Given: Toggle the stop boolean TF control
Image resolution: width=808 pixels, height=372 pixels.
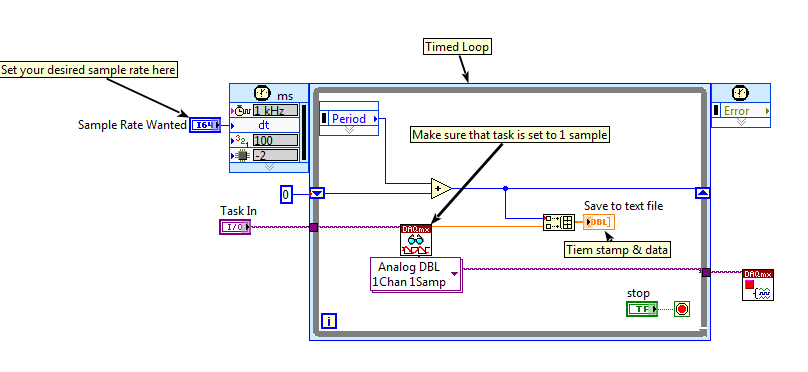Looking at the screenshot, I should [x=642, y=309].
